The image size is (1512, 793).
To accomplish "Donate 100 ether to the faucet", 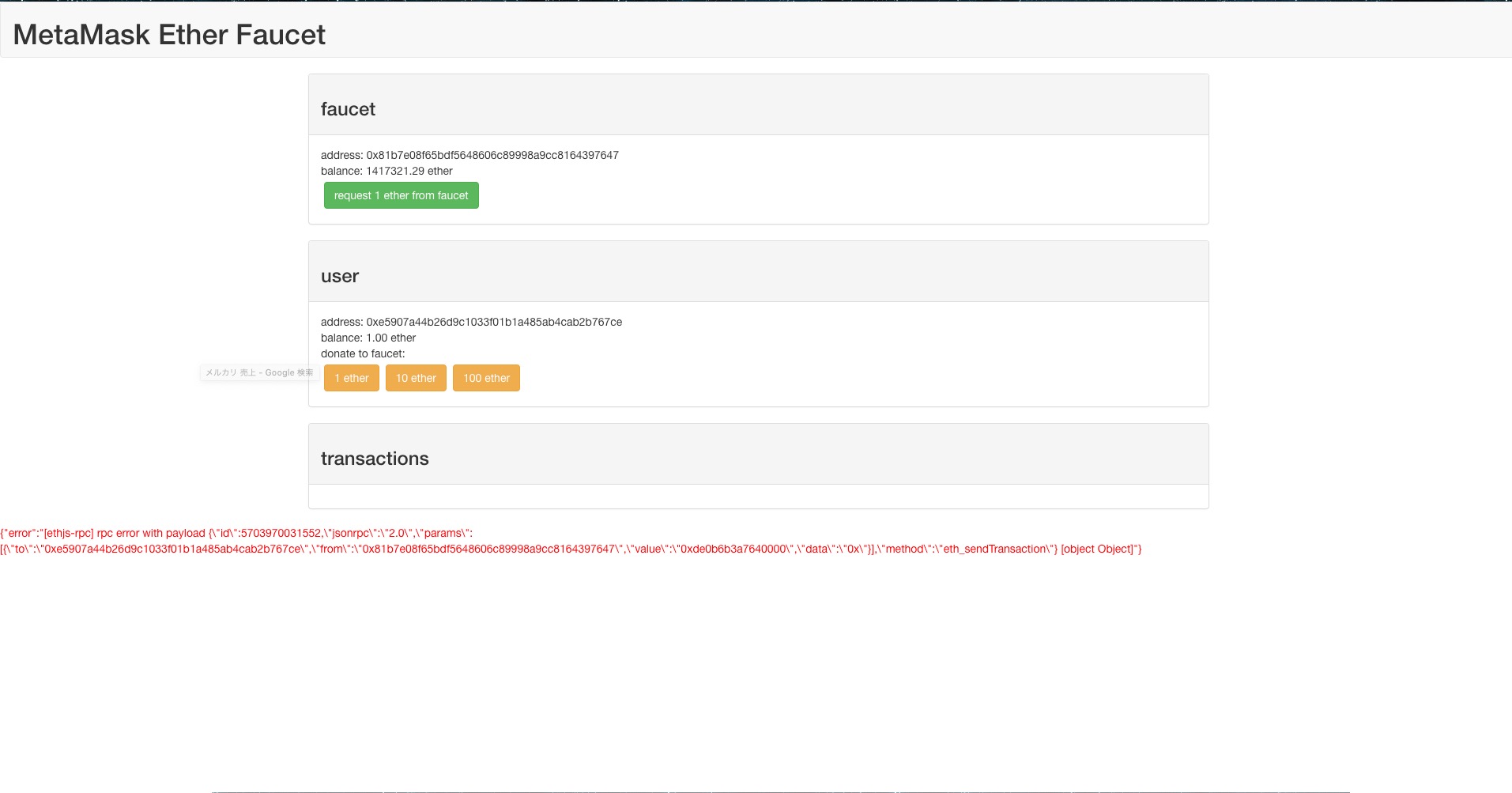I will click(x=486, y=378).
